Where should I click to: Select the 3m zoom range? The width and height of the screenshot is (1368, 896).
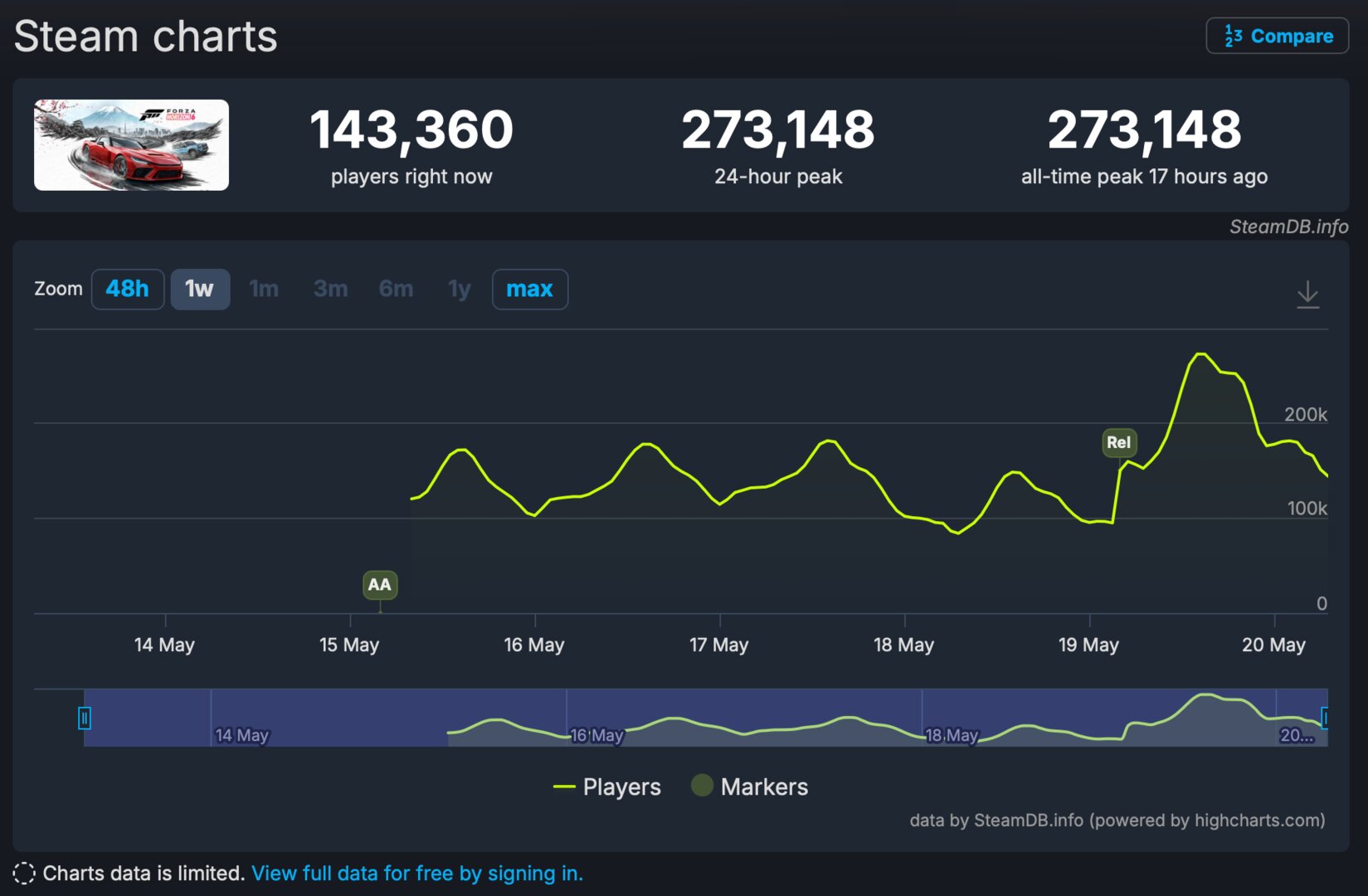[330, 289]
